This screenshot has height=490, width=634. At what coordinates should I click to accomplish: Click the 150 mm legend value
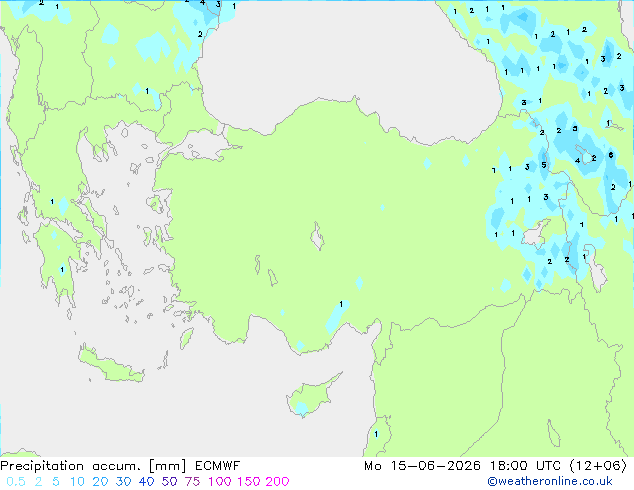click(249, 482)
